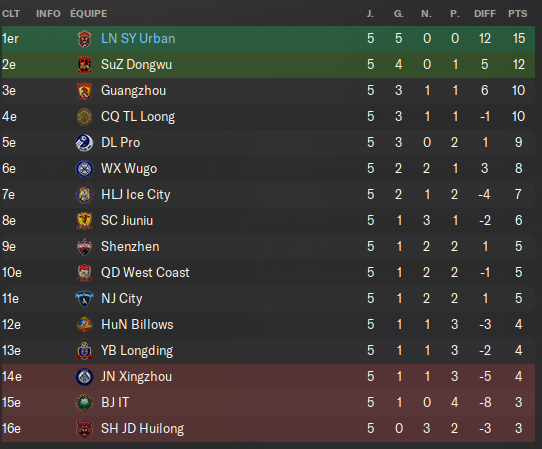The height and width of the screenshot is (449, 542).
Task: Sort by CLT ranking column header
Action: coord(11,14)
